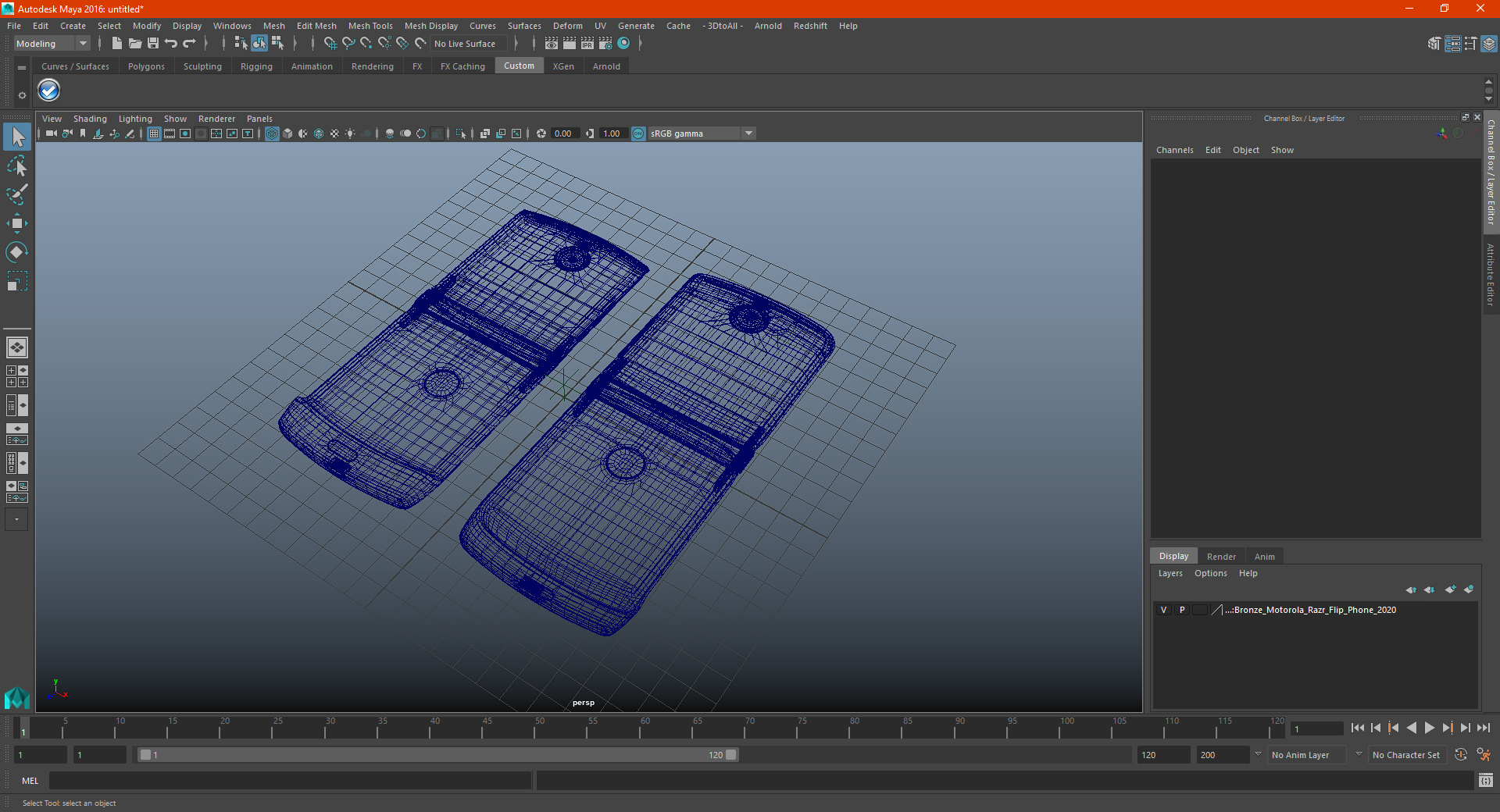Toggle use all lights in viewport

pos(350,134)
